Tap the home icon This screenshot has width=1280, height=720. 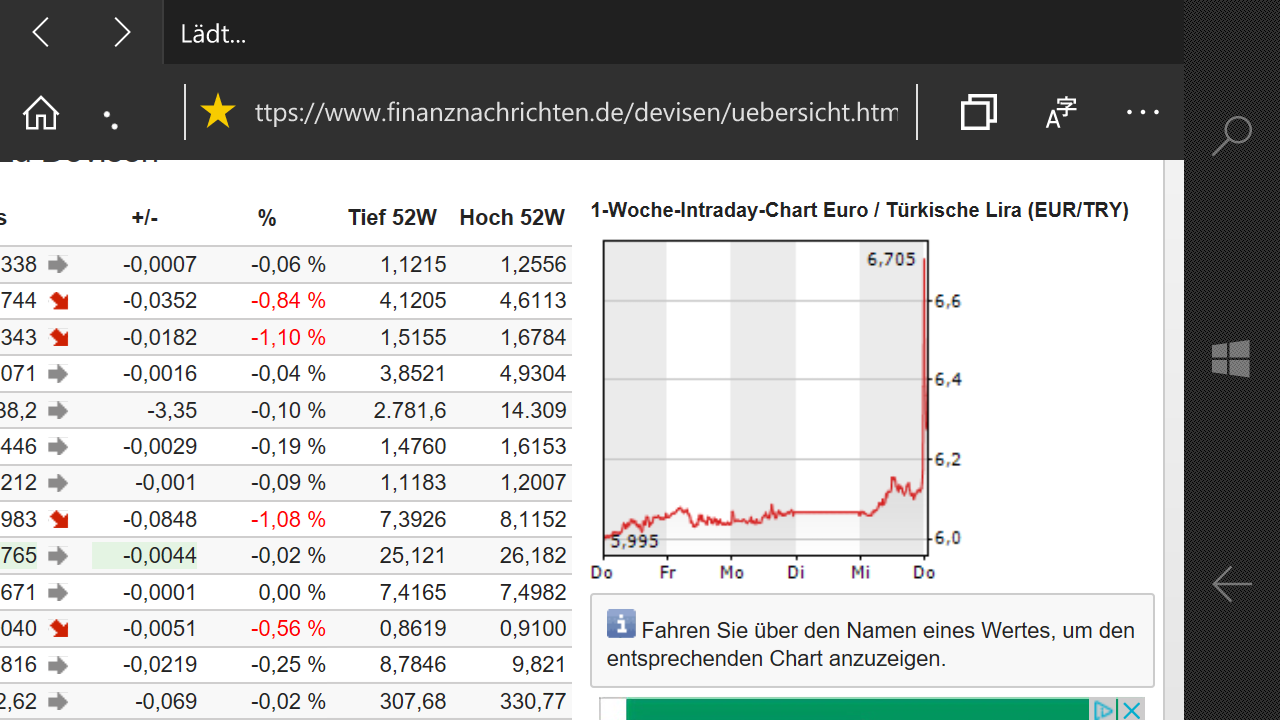tap(40, 112)
